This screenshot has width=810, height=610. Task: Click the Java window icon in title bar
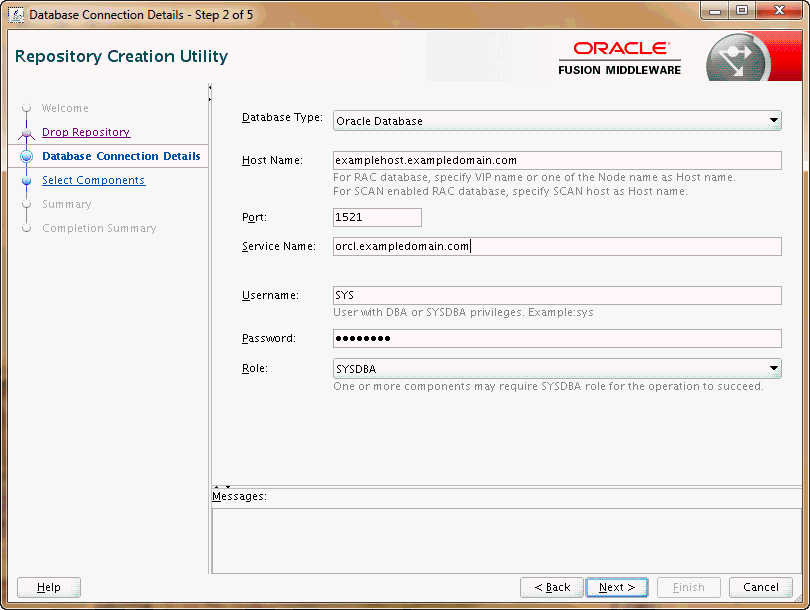point(17,15)
